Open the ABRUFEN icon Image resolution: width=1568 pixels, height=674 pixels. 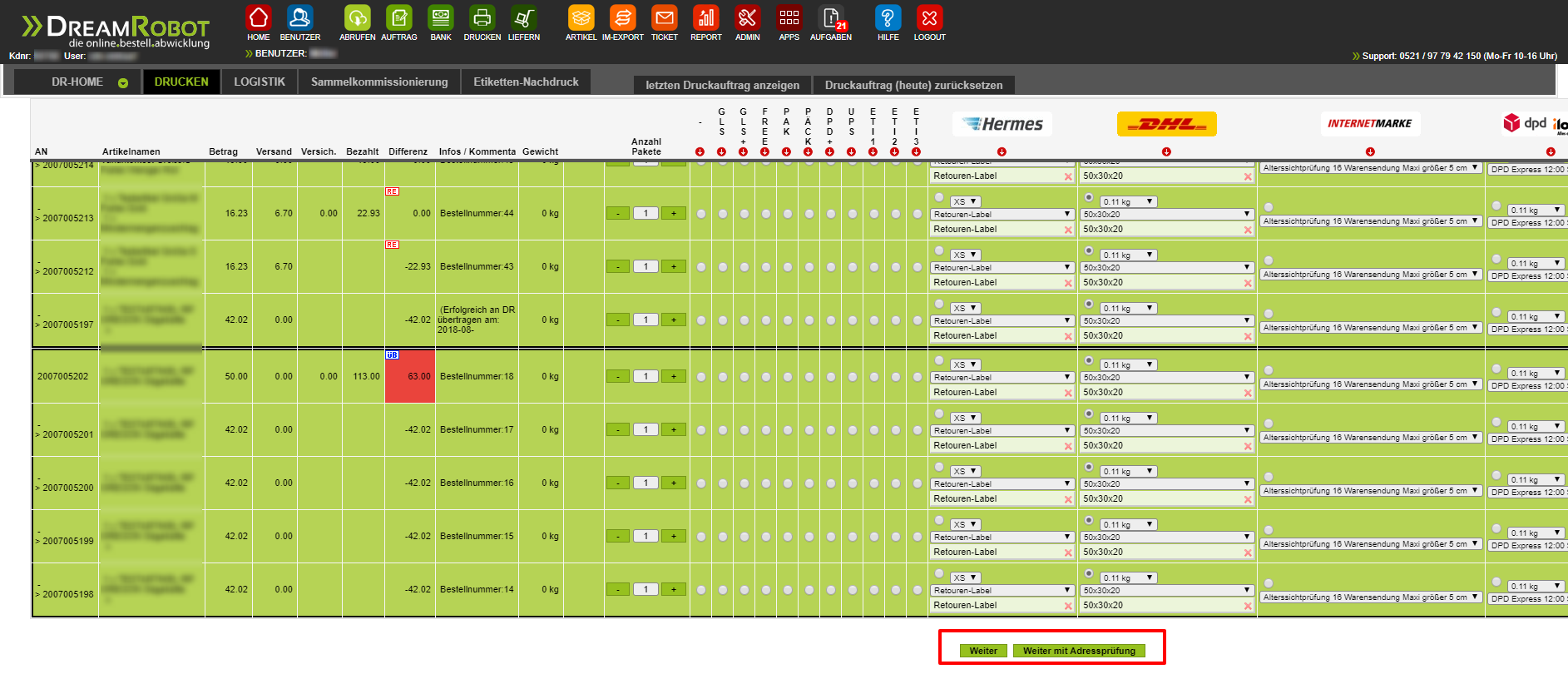358,17
